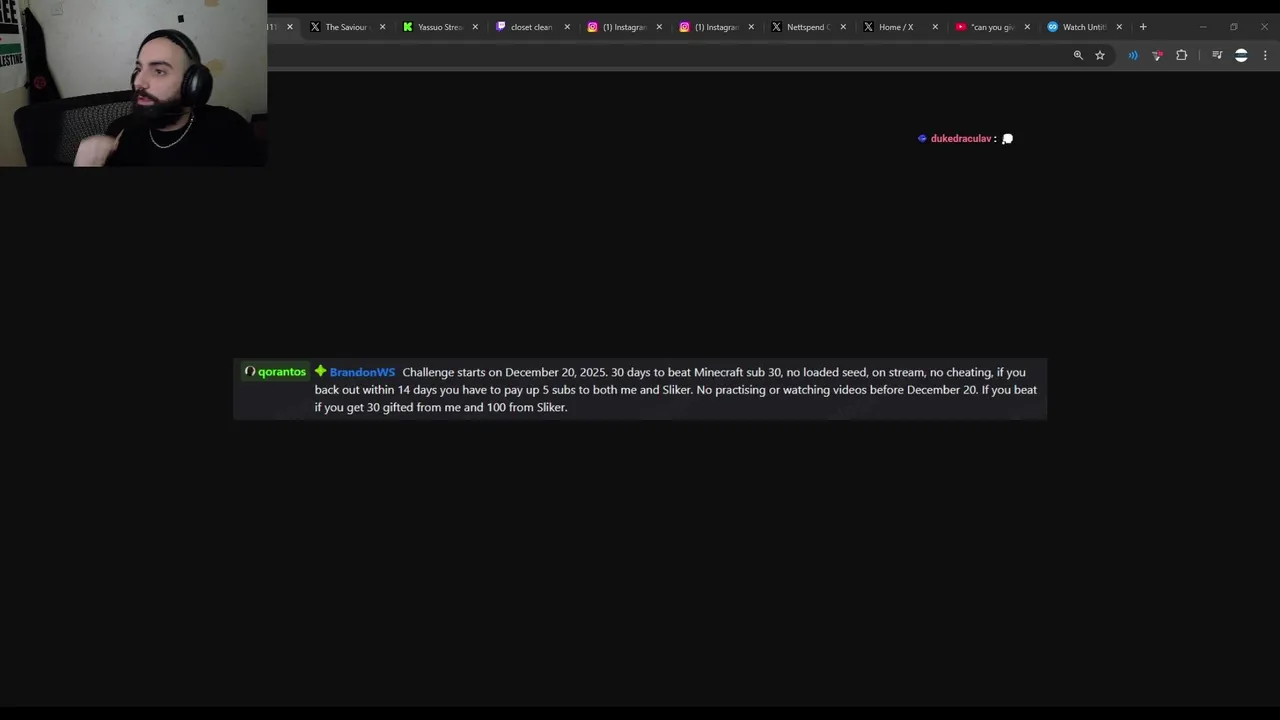Click the 'Challenge starts on December 20, 2025' text
This screenshot has height=720, width=1280.
pyautogui.click(x=504, y=372)
